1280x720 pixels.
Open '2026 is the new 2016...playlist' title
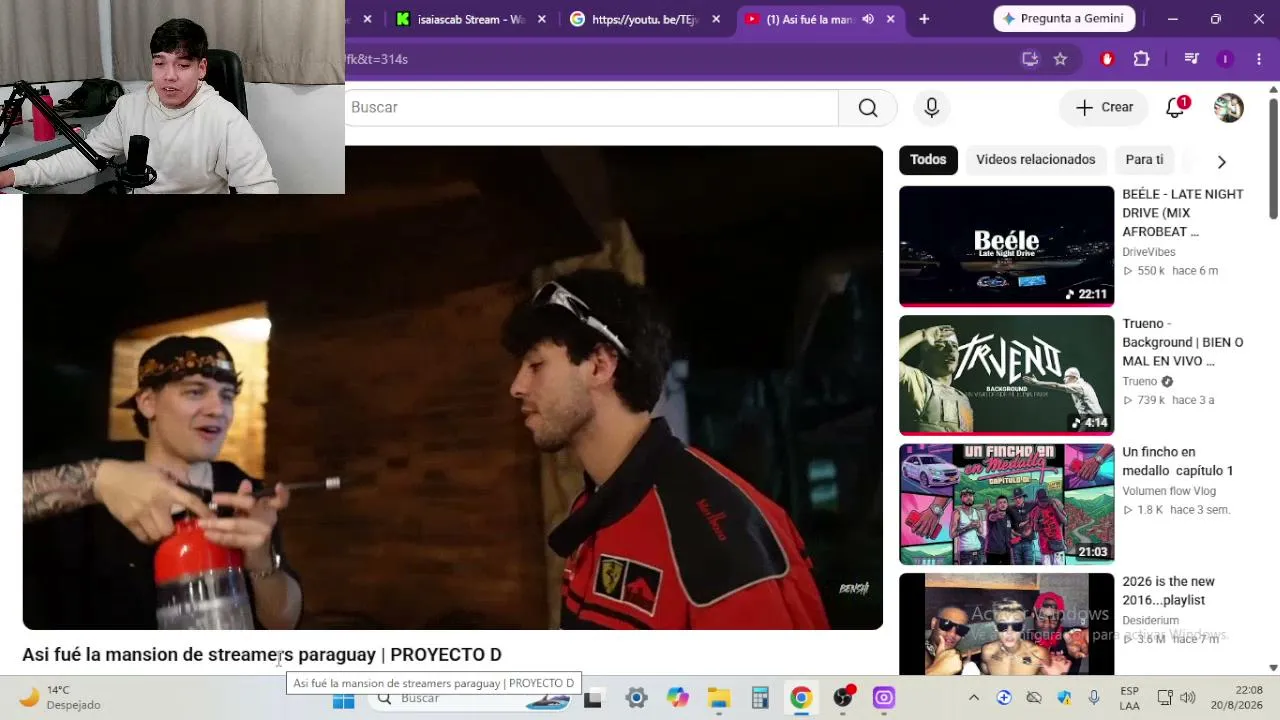tap(1169, 591)
